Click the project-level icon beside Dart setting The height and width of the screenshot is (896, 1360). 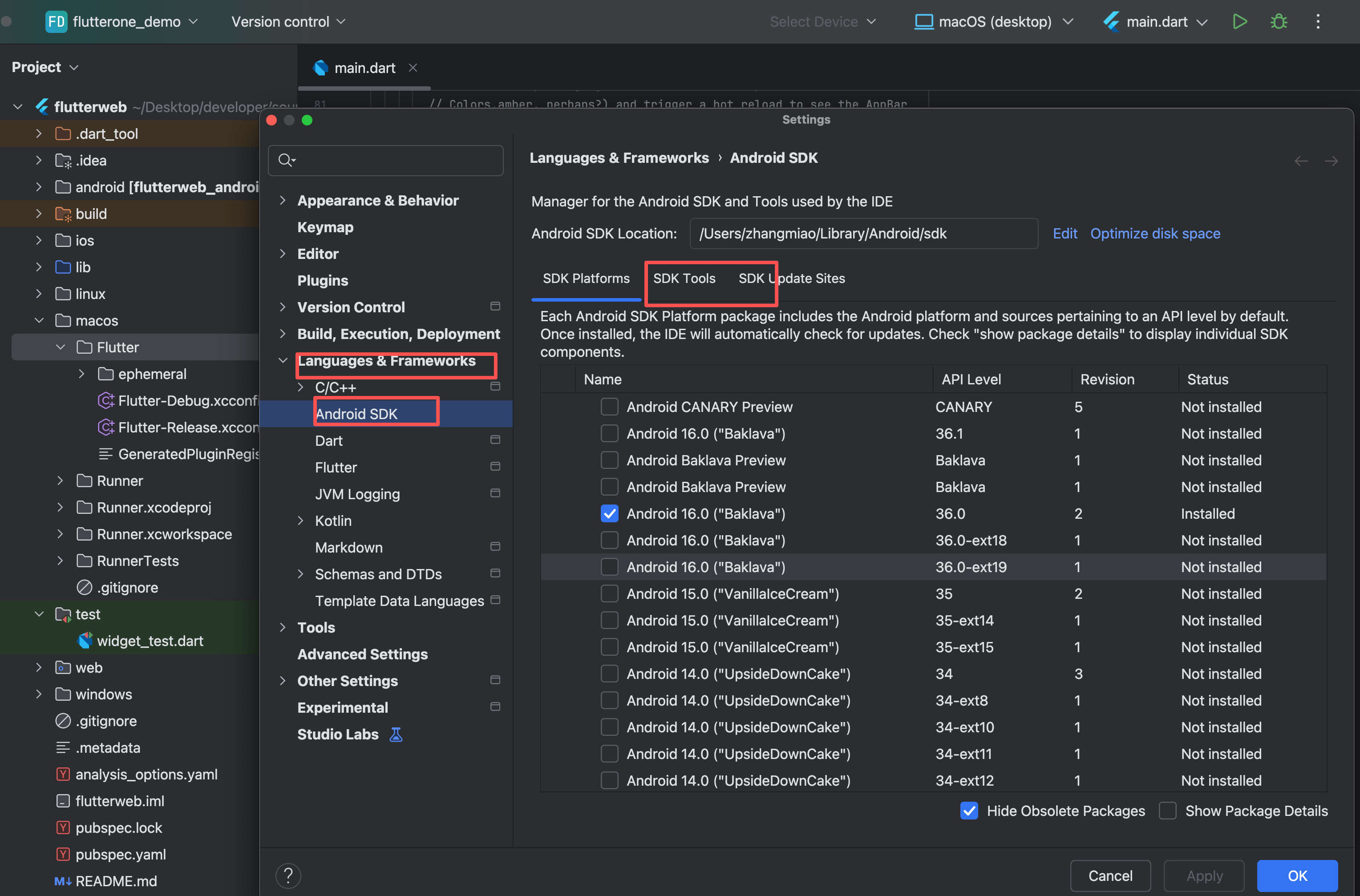coord(495,440)
